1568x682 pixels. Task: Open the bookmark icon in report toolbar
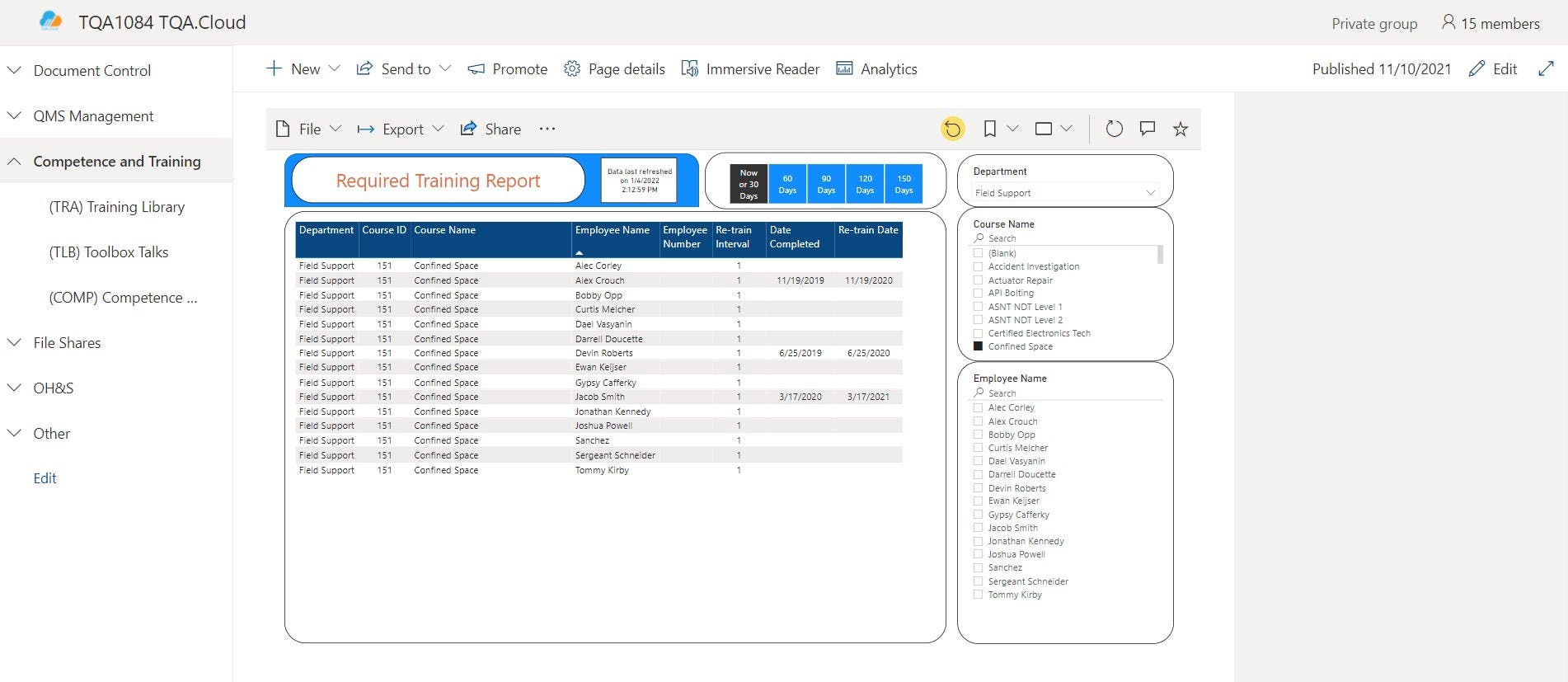pos(990,129)
